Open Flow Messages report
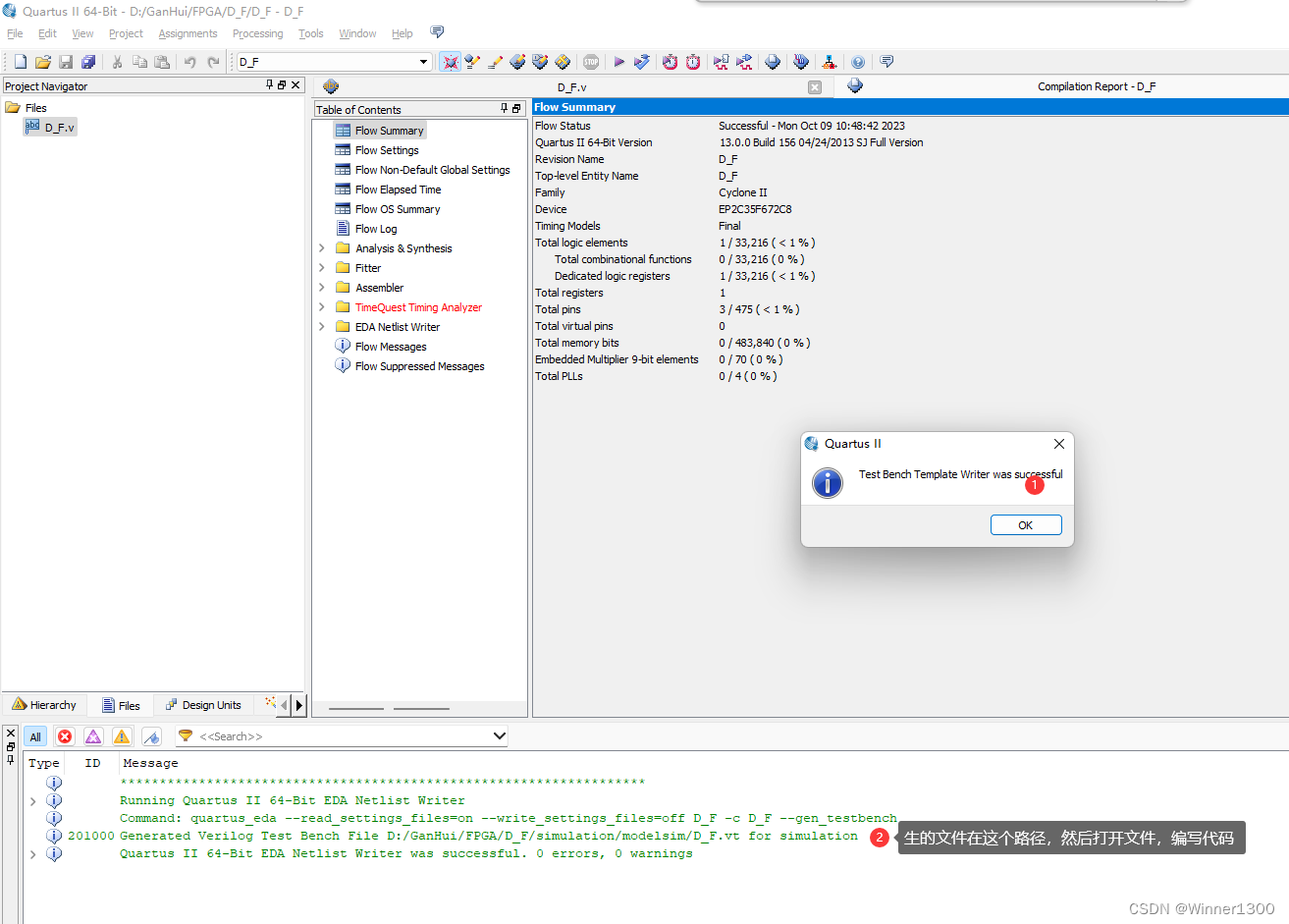 (x=391, y=347)
